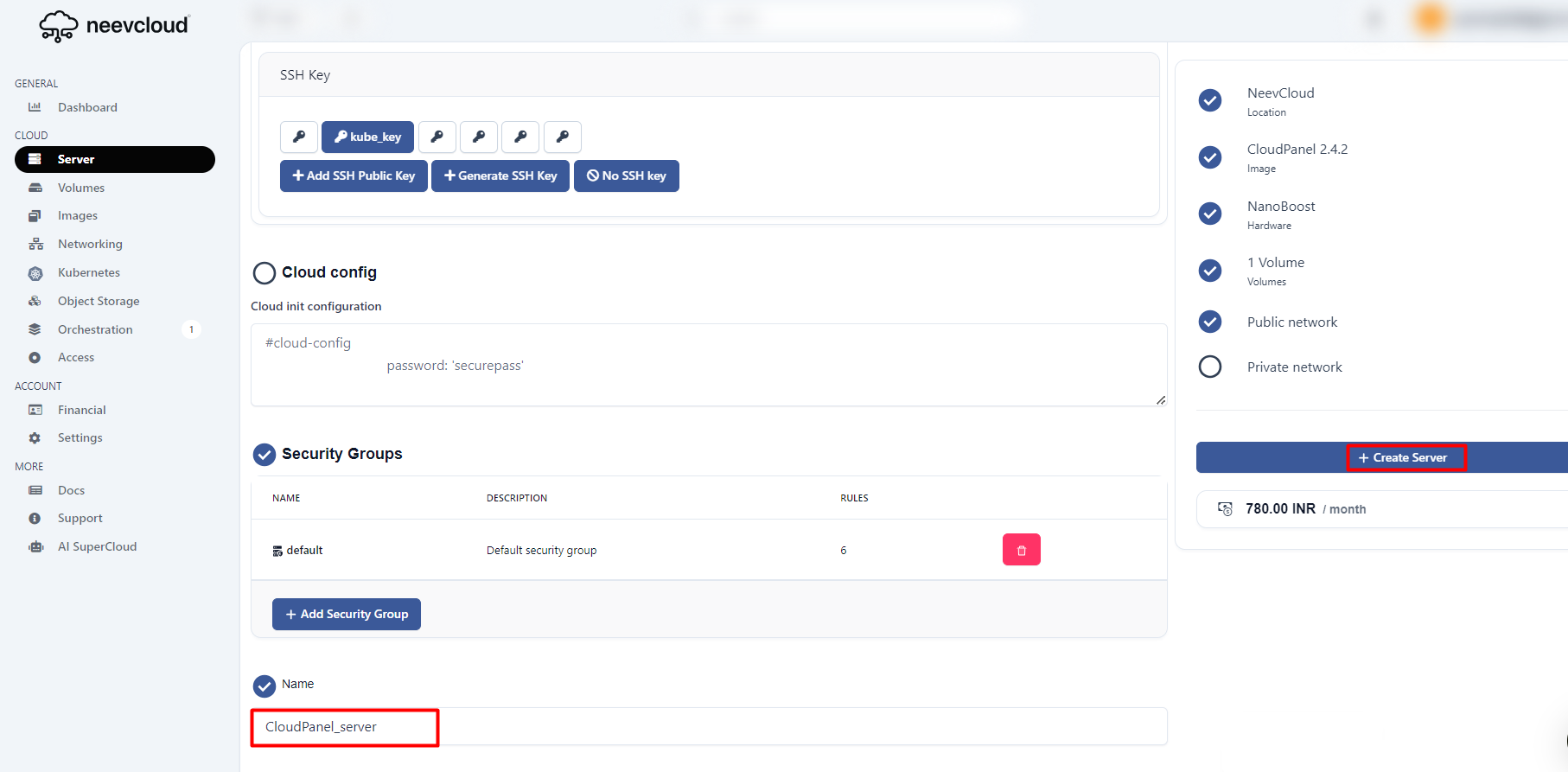Click the Security Groups checkmark
Image resolution: width=1568 pixels, height=772 pixels.
point(265,455)
